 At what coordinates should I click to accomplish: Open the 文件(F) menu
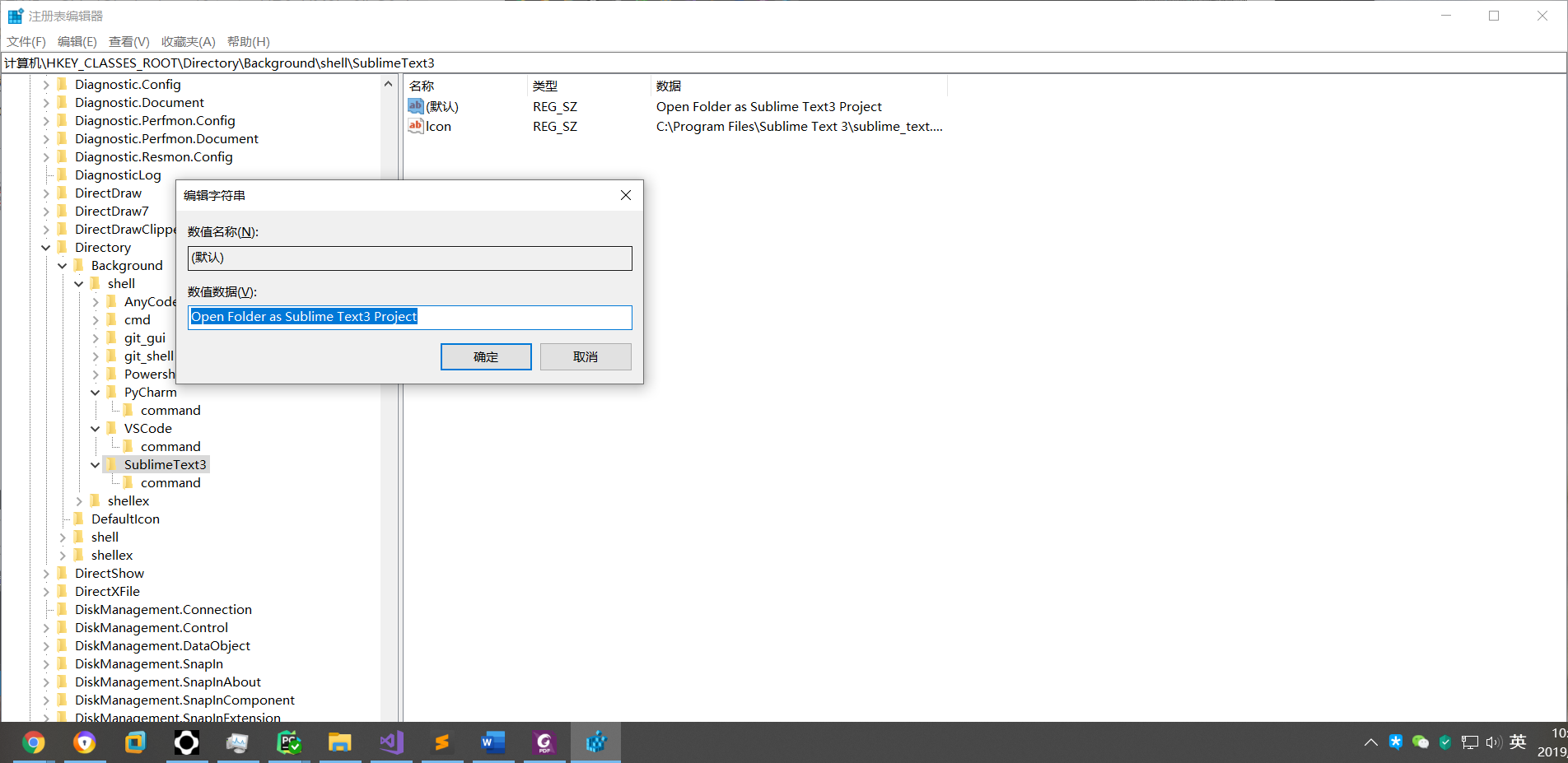[26, 41]
